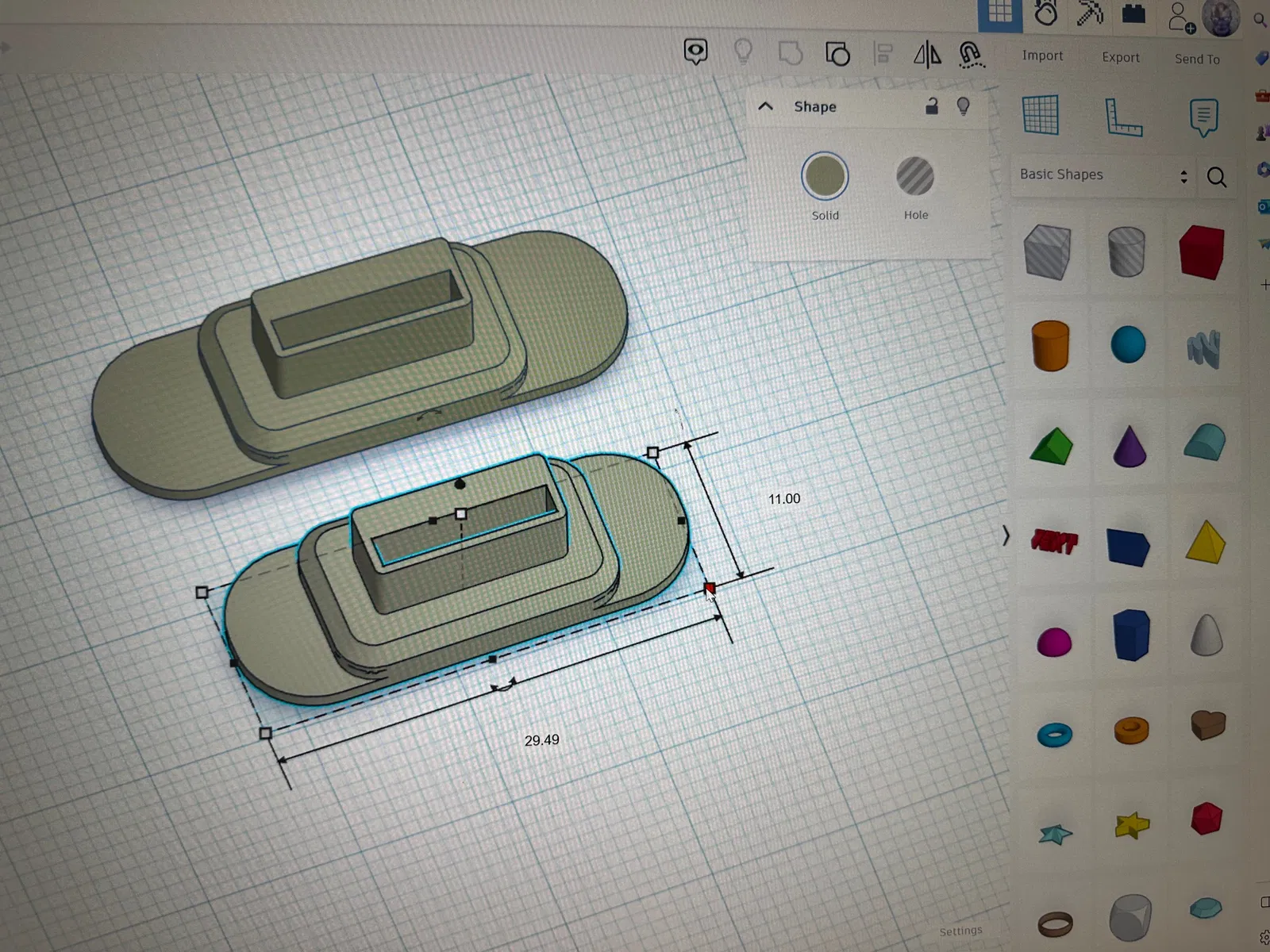Open the Align tool

coord(883,54)
